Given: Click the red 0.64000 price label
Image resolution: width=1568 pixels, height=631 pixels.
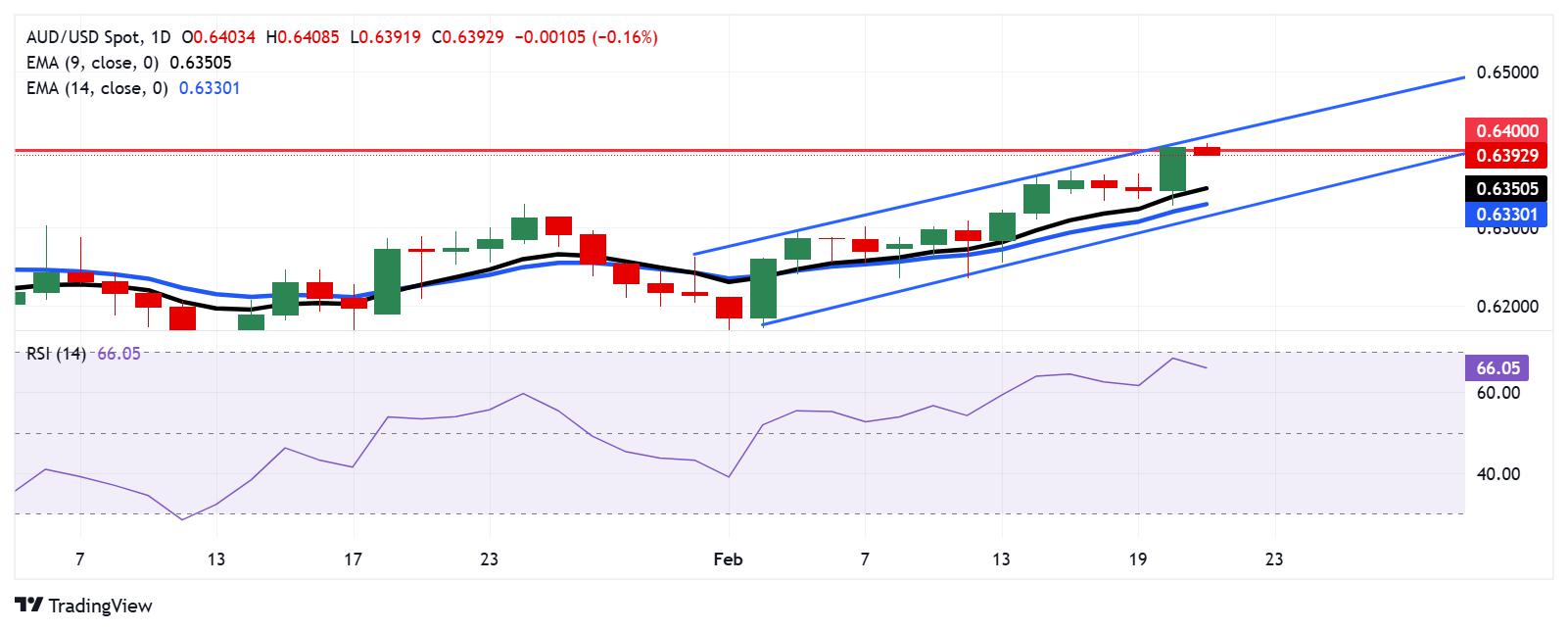Looking at the screenshot, I should click(x=1506, y=130).
